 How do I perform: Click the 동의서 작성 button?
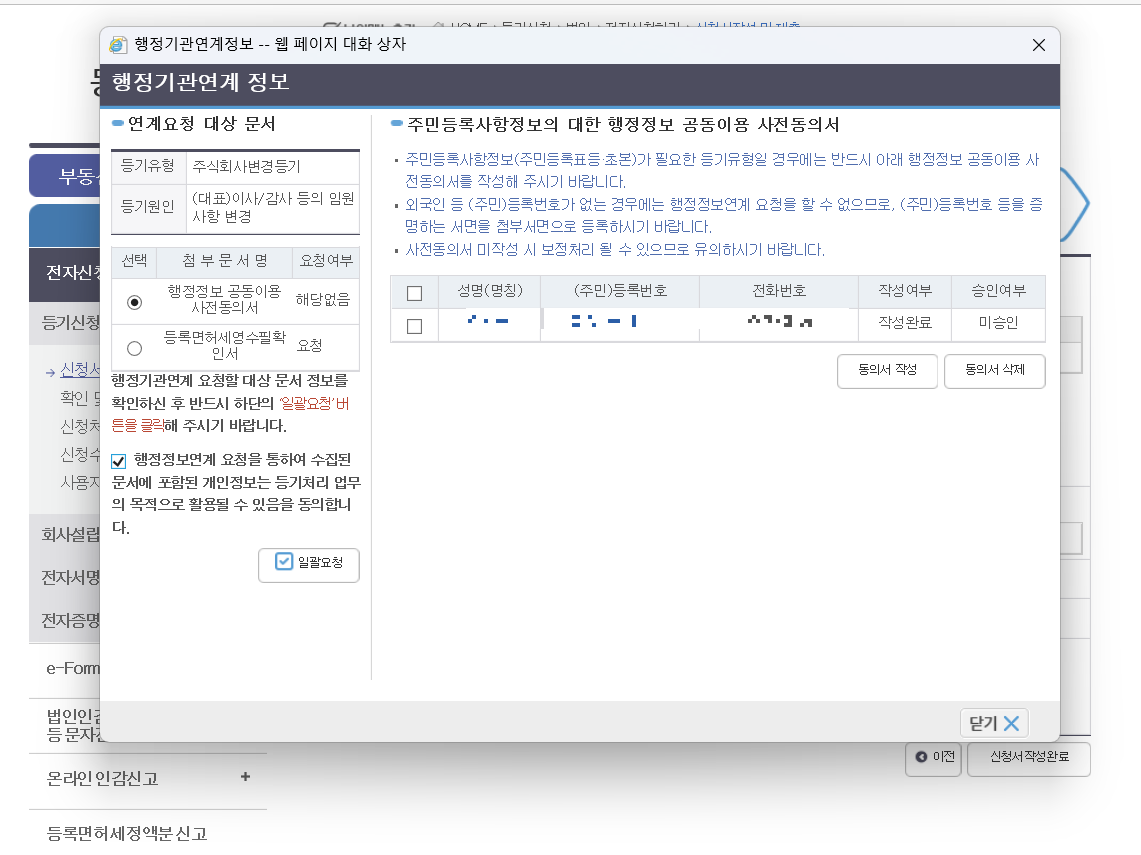point(887,371)
